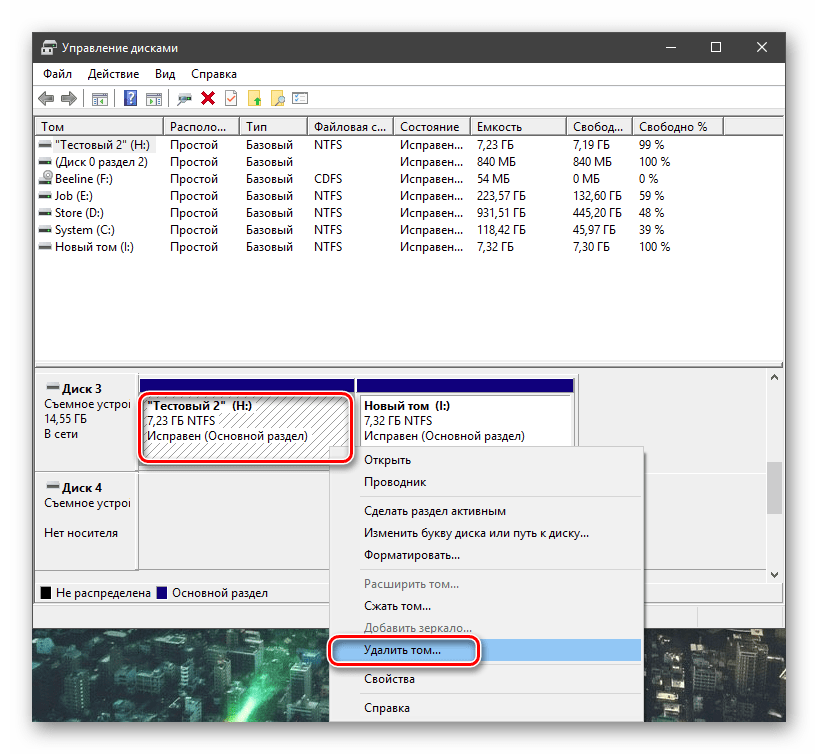Viewport: 818px width, 754px height.
Task: Click the disk pane scroll down arrow
Action: tap(773, 575)
